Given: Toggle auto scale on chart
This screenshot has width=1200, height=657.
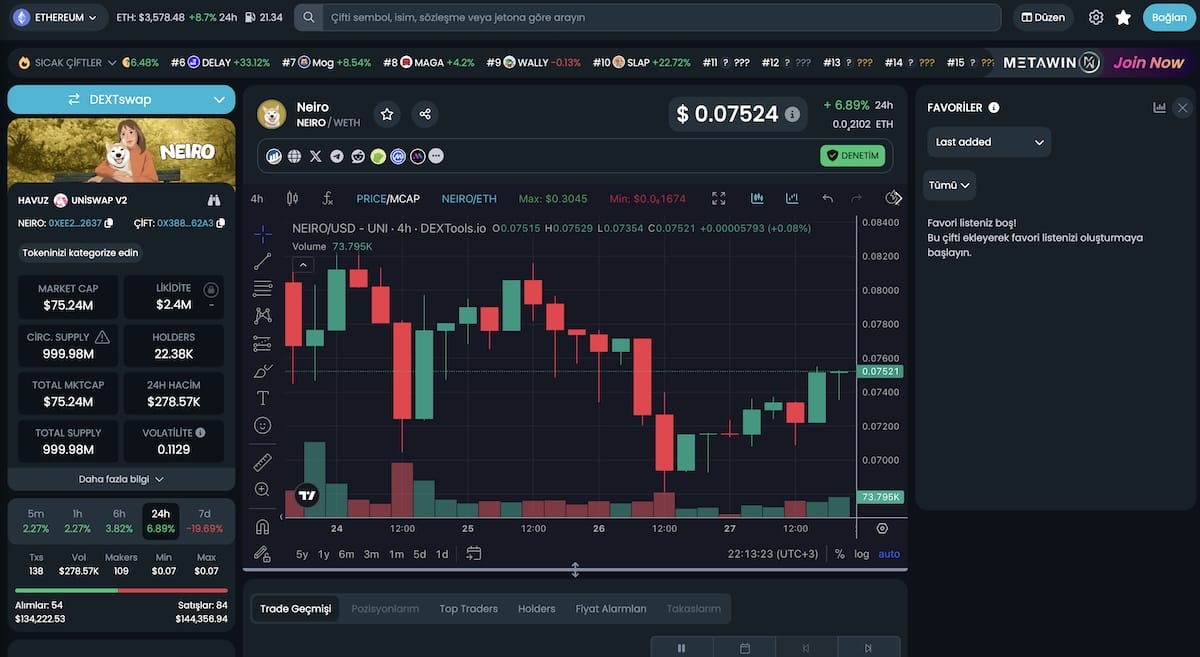Looking at the screenshot, I should pos(889,554).
